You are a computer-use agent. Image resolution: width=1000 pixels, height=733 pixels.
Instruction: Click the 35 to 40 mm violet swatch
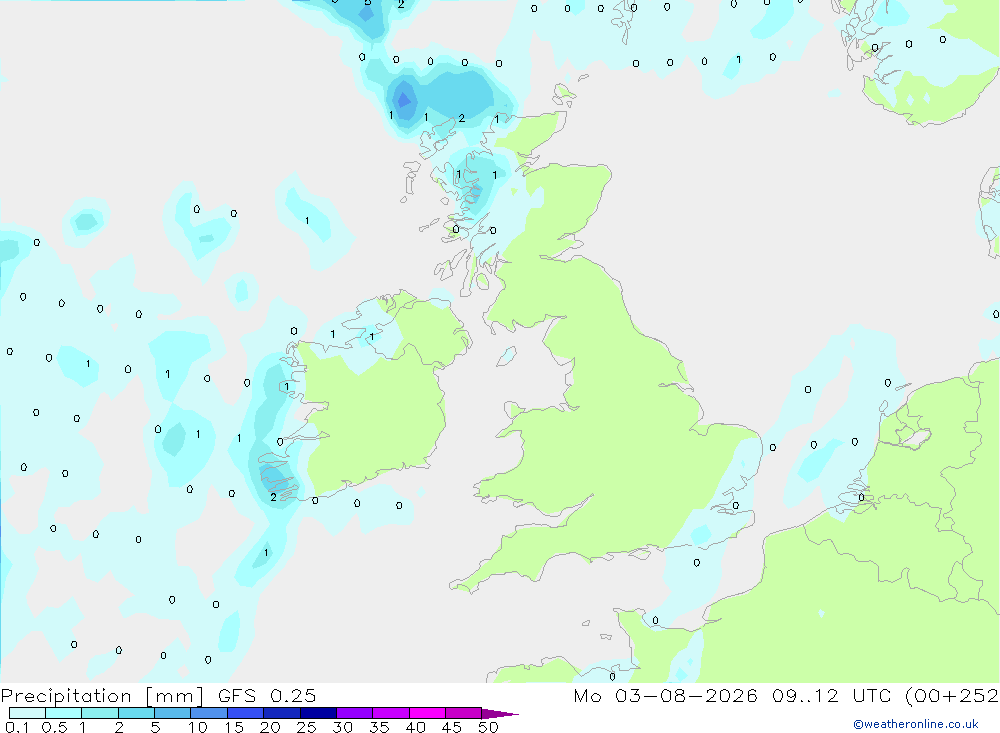click(x=391, y=713)
